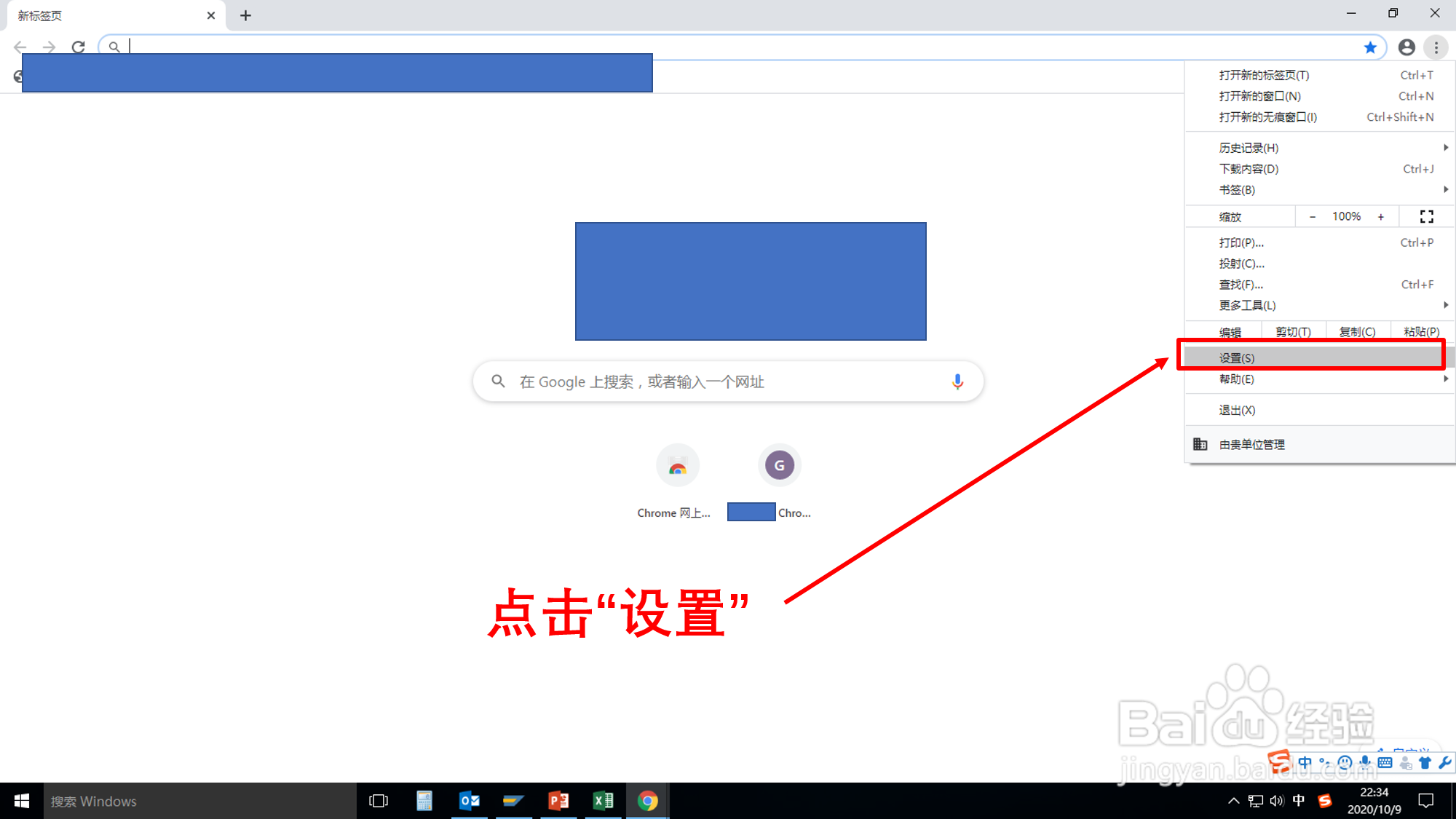Click the three-dot Chrome menu icon
The image size is (1456, 819).
tap(1436, 47)
